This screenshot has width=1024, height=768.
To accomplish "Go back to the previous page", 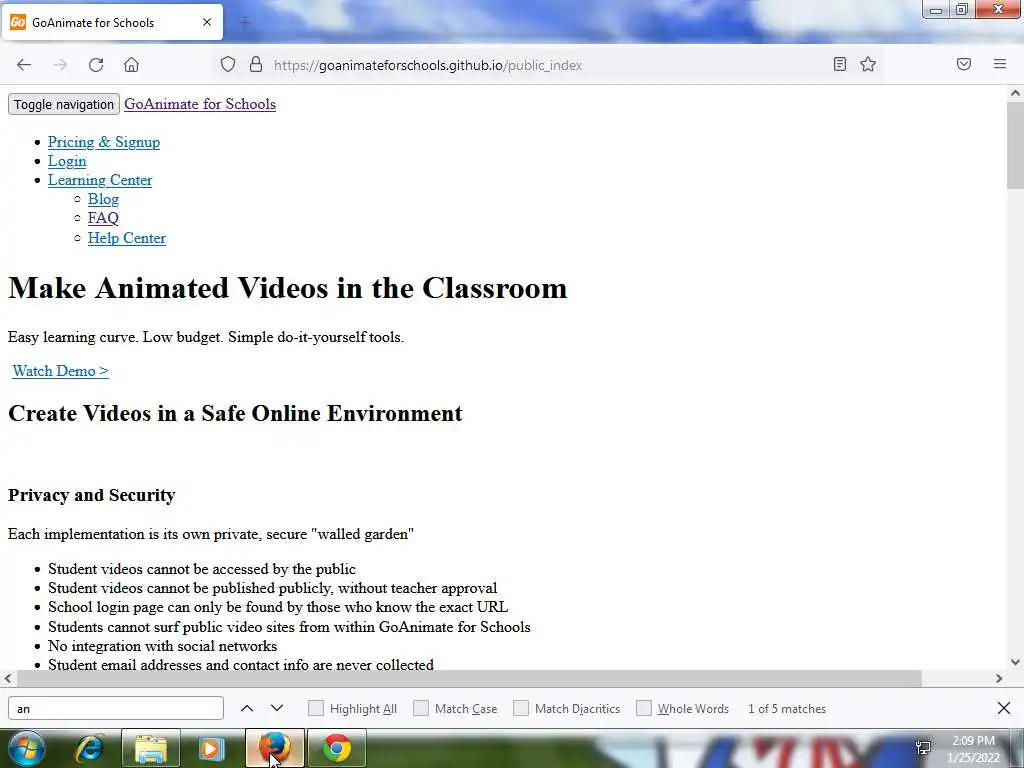I will [x=24, y=65].
